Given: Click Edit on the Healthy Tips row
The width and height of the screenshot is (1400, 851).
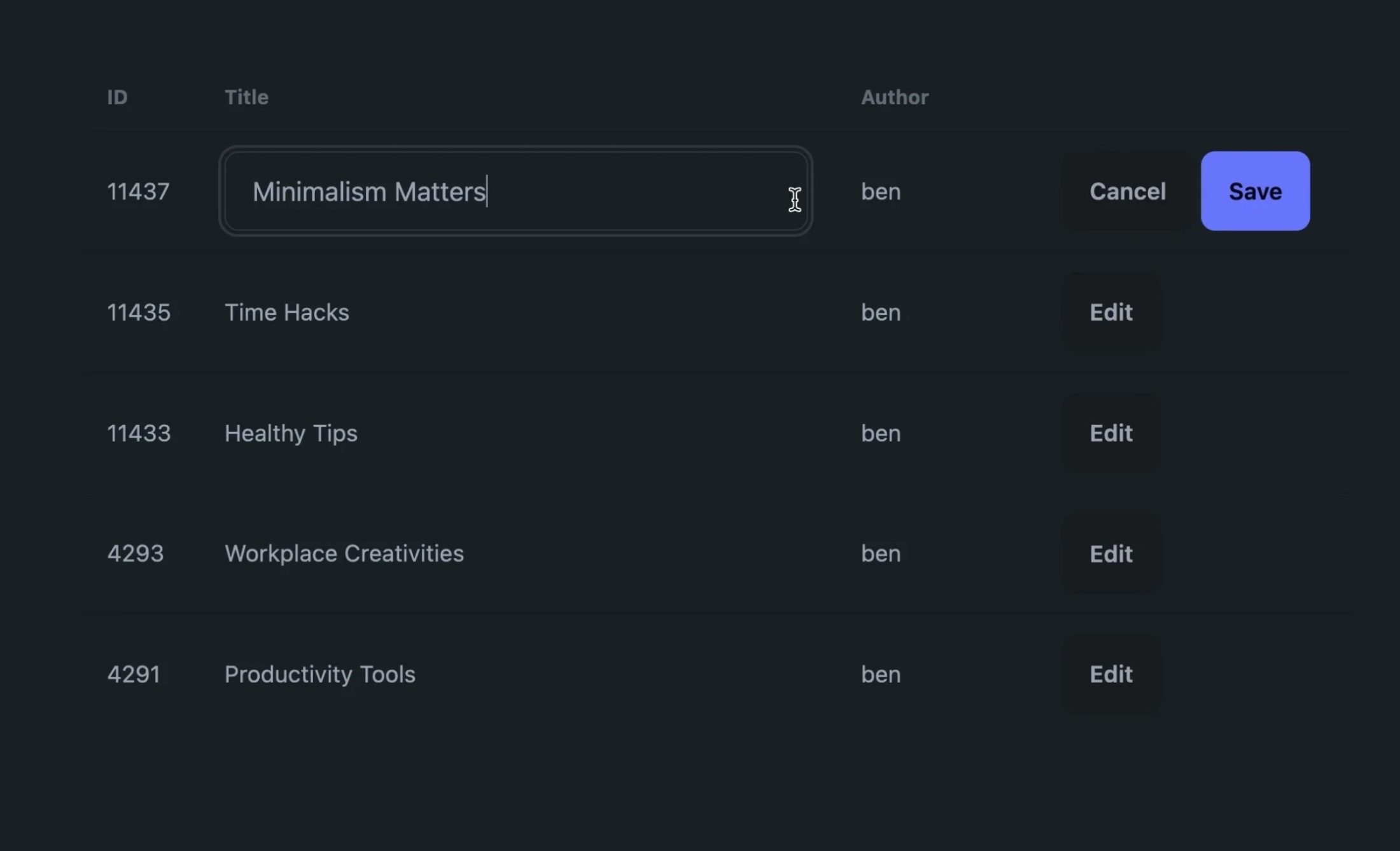Looking at the screenshot, I should click(x=1110, y=433).
